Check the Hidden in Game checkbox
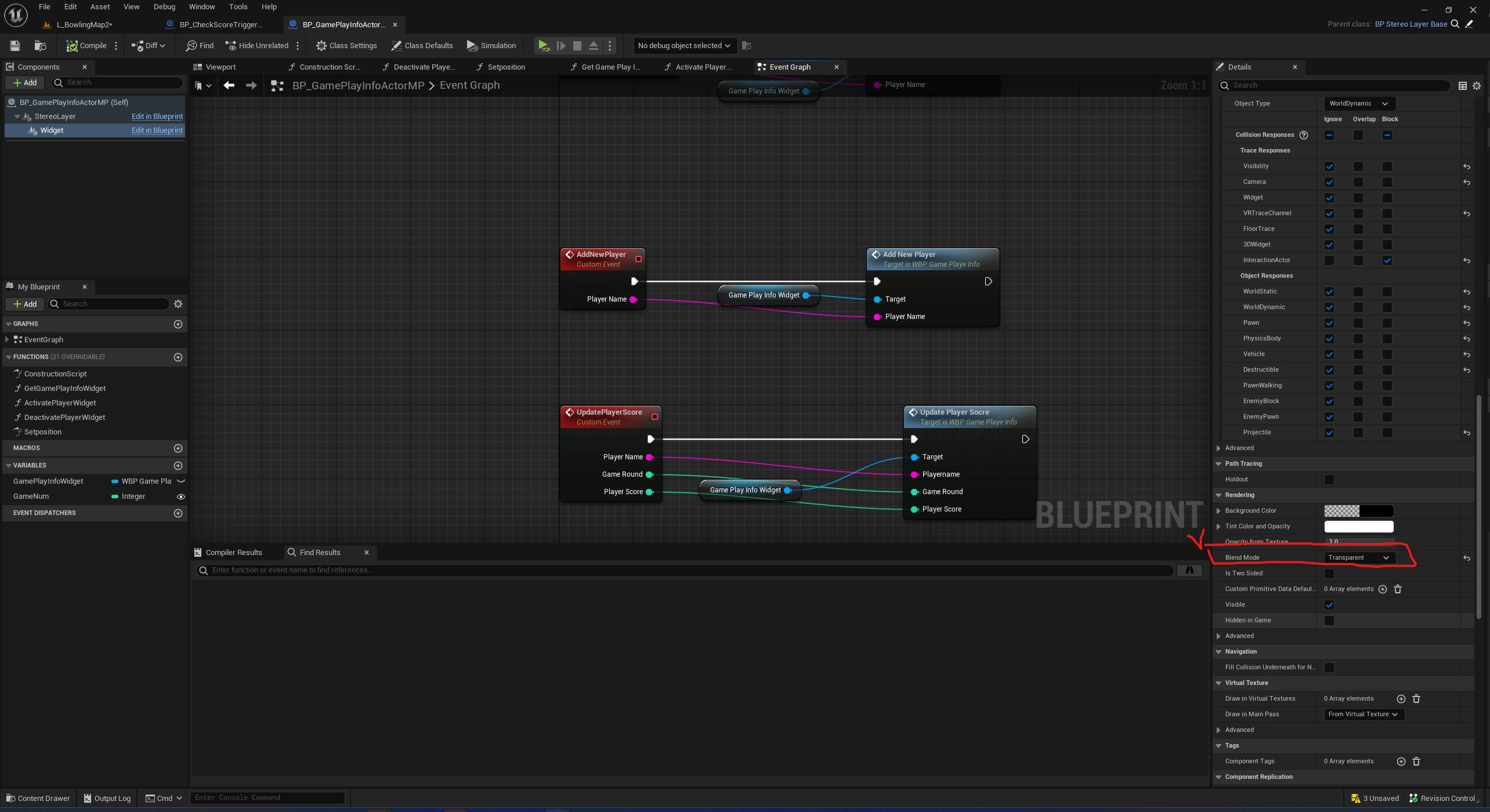This screenshot has width=1490, height=812. [1329, 620]
